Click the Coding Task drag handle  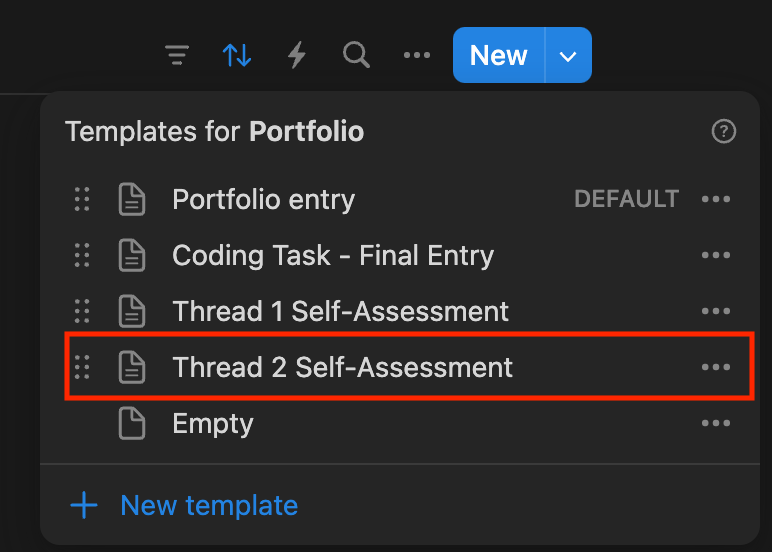click(83, 256)
